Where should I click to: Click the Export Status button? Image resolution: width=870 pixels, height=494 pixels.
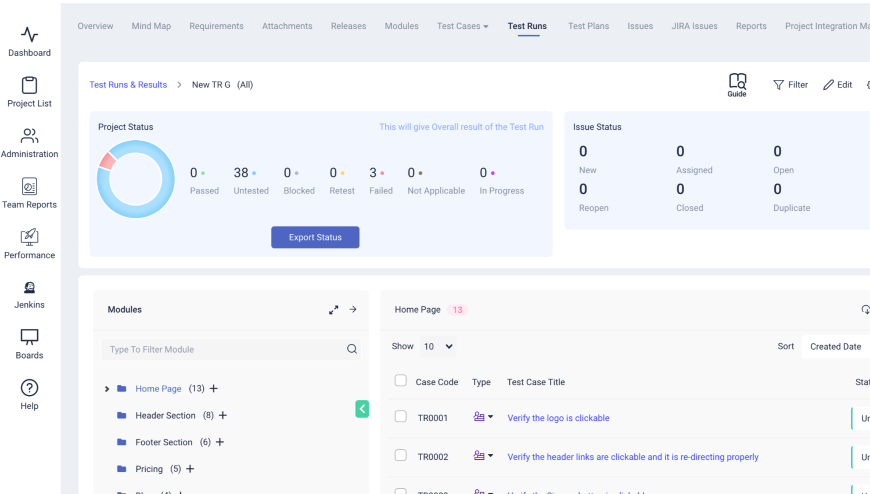tap(315, 237)
